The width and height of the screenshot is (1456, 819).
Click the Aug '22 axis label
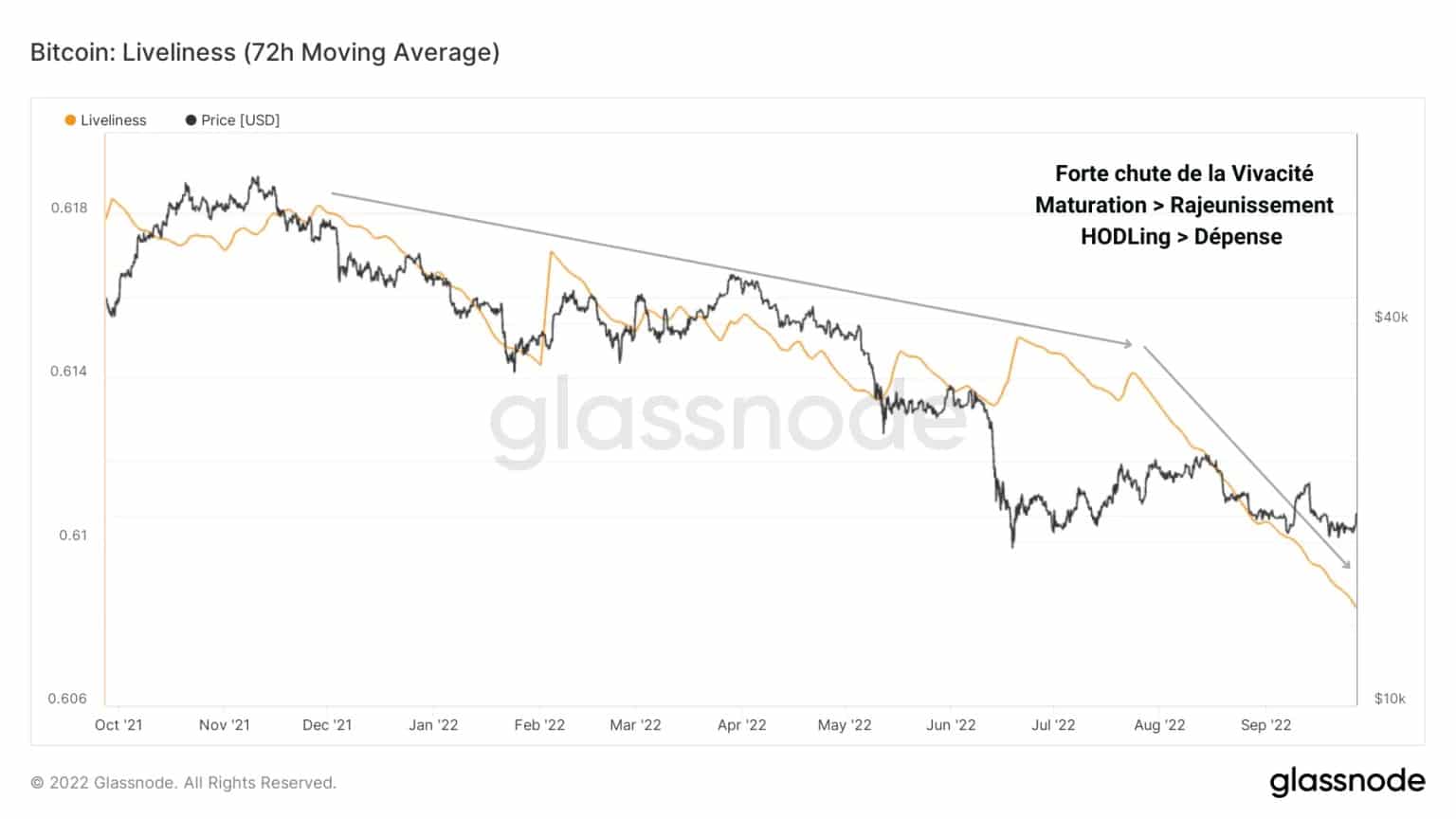pyautogui.click(x=1159, y=725)
